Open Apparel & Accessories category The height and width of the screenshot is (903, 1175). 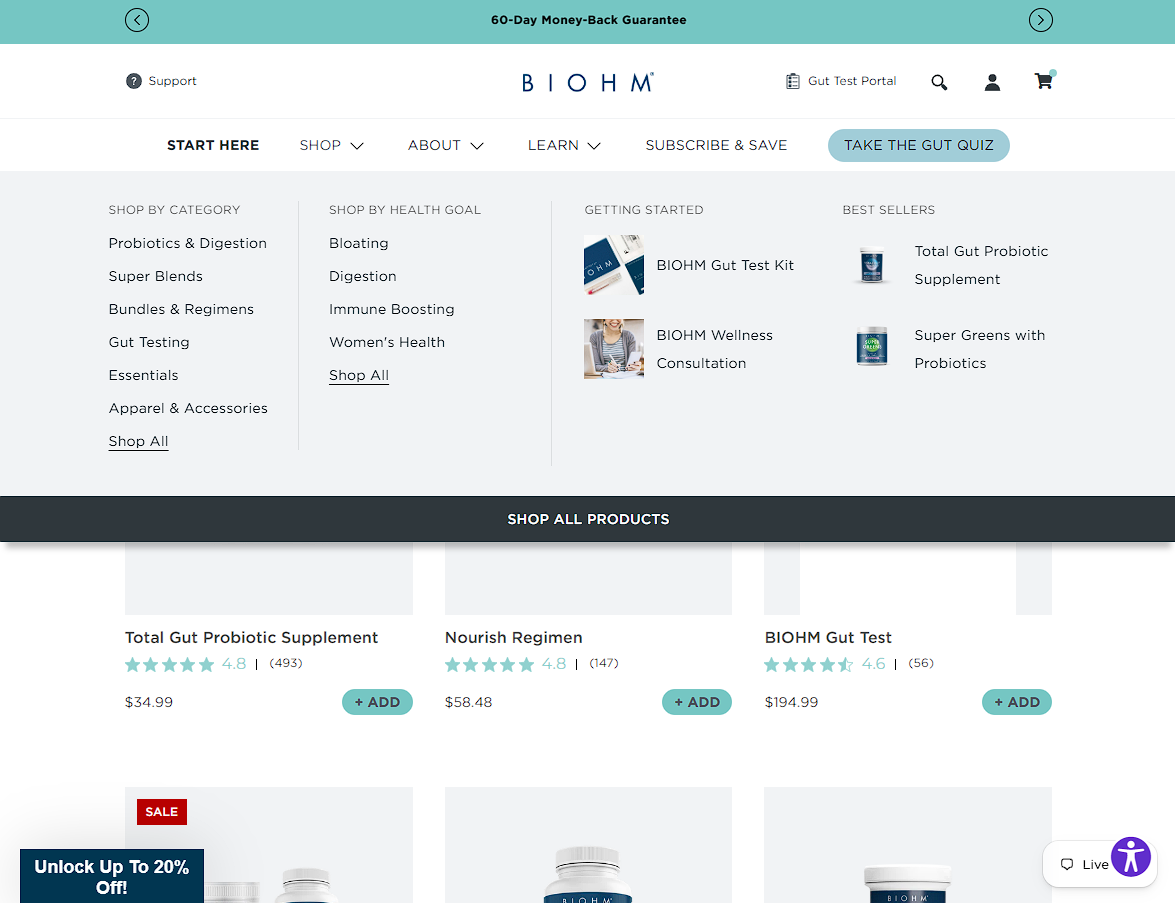(187, 408)
